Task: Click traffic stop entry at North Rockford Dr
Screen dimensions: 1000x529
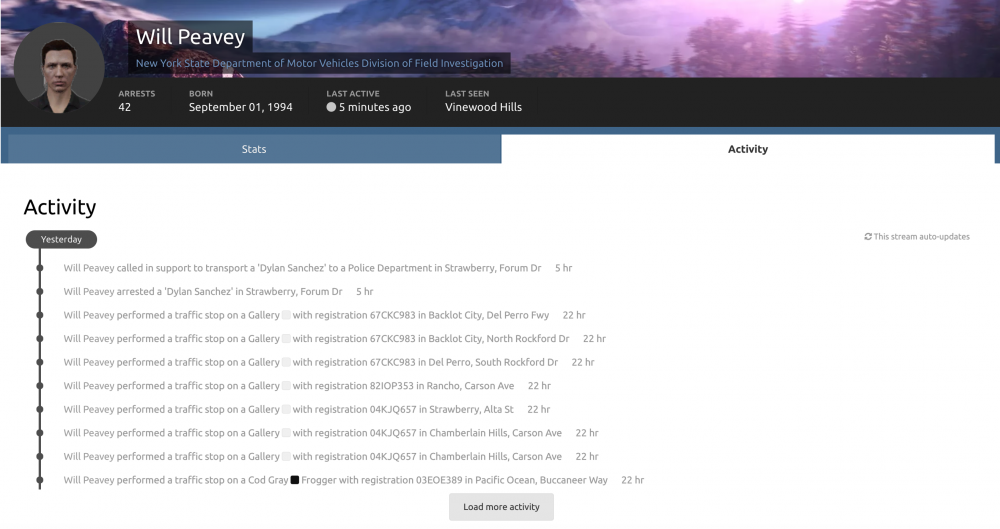Action: (x=316, y=338)
